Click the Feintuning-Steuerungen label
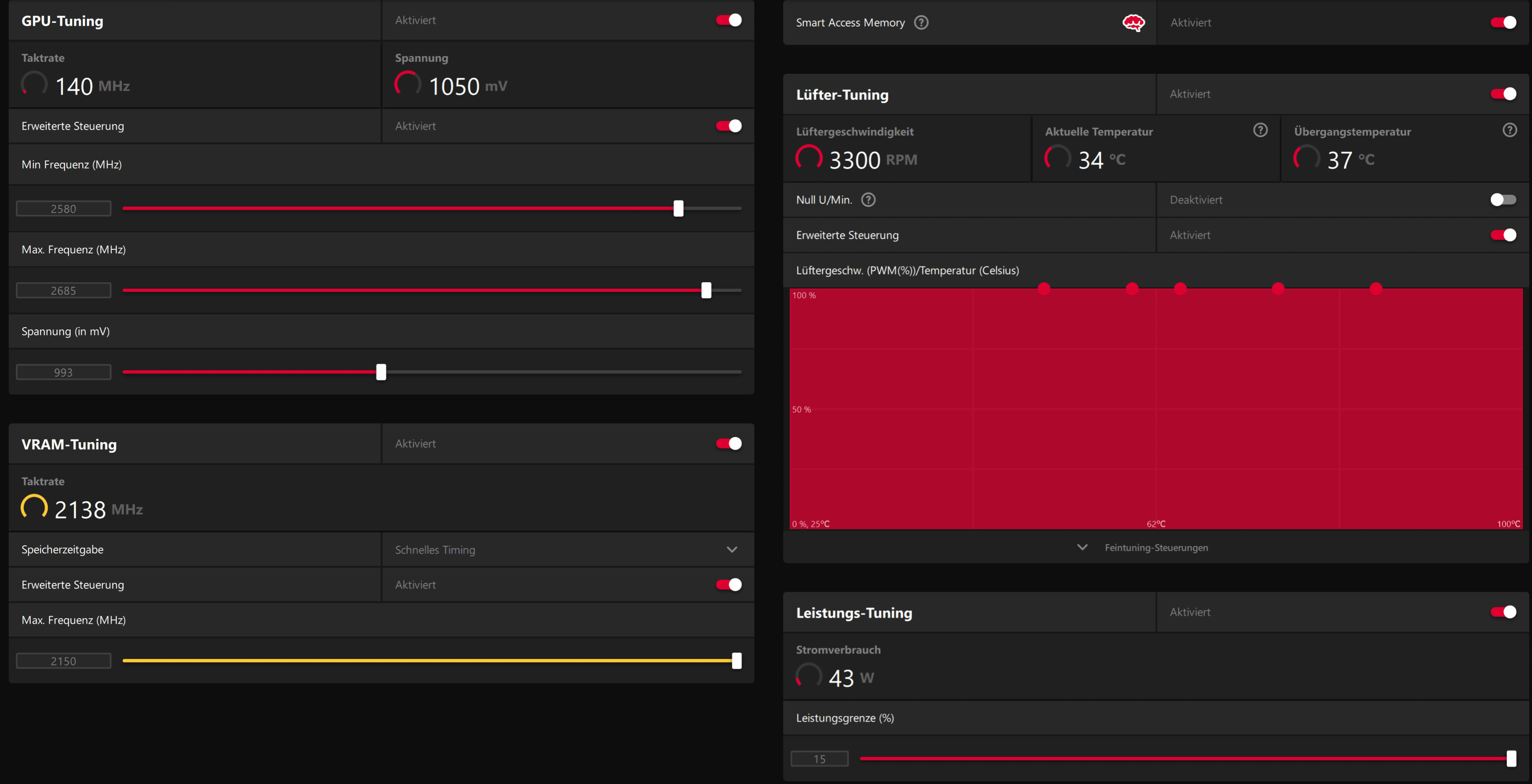The width and height of the screenshot is (1532, 784). pyautogui.click(x=1156, y=548)
